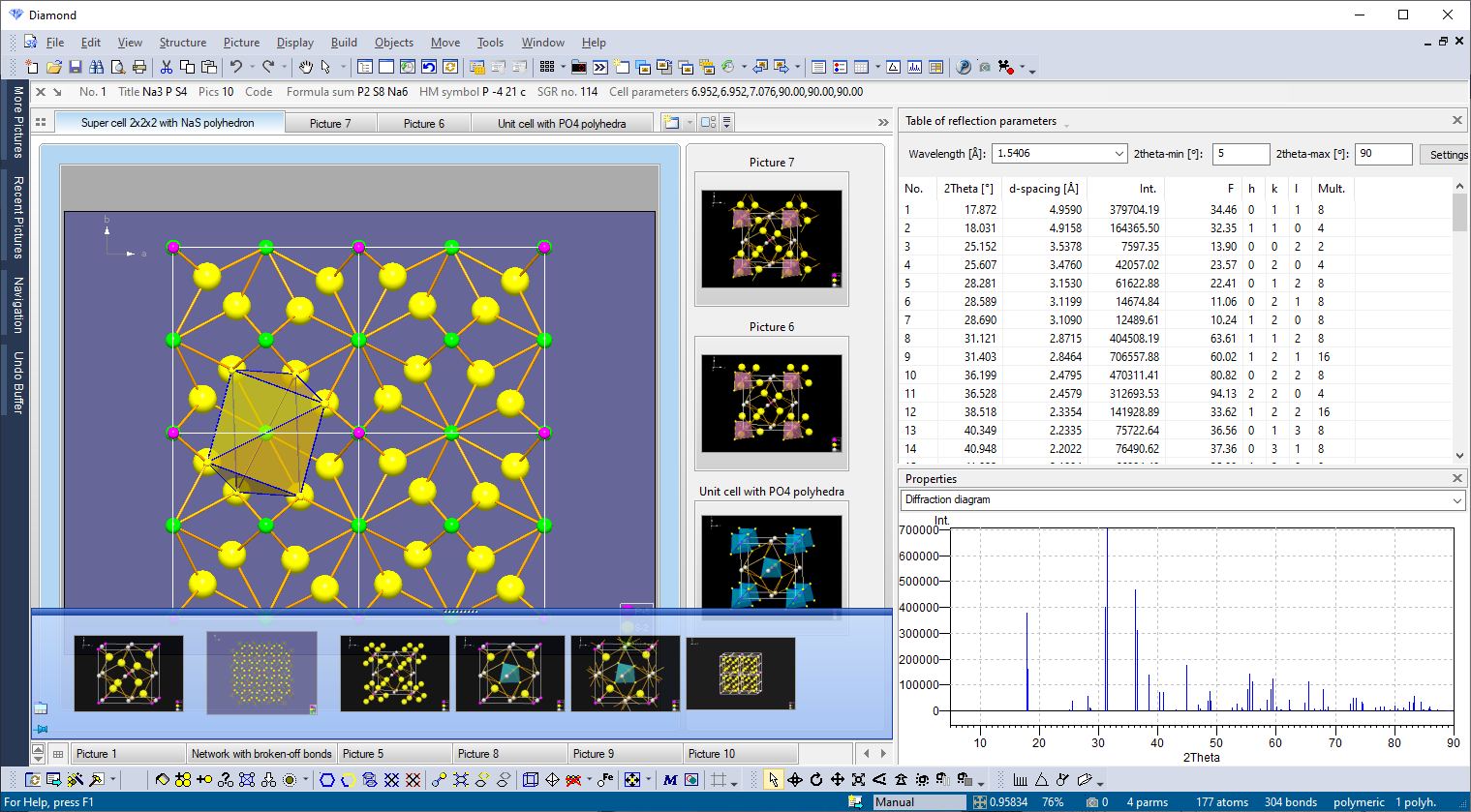This screenshot has height=812, width=1471.
Task: Click the Save icon in the top toolbar
Action: tap(76, 67)
